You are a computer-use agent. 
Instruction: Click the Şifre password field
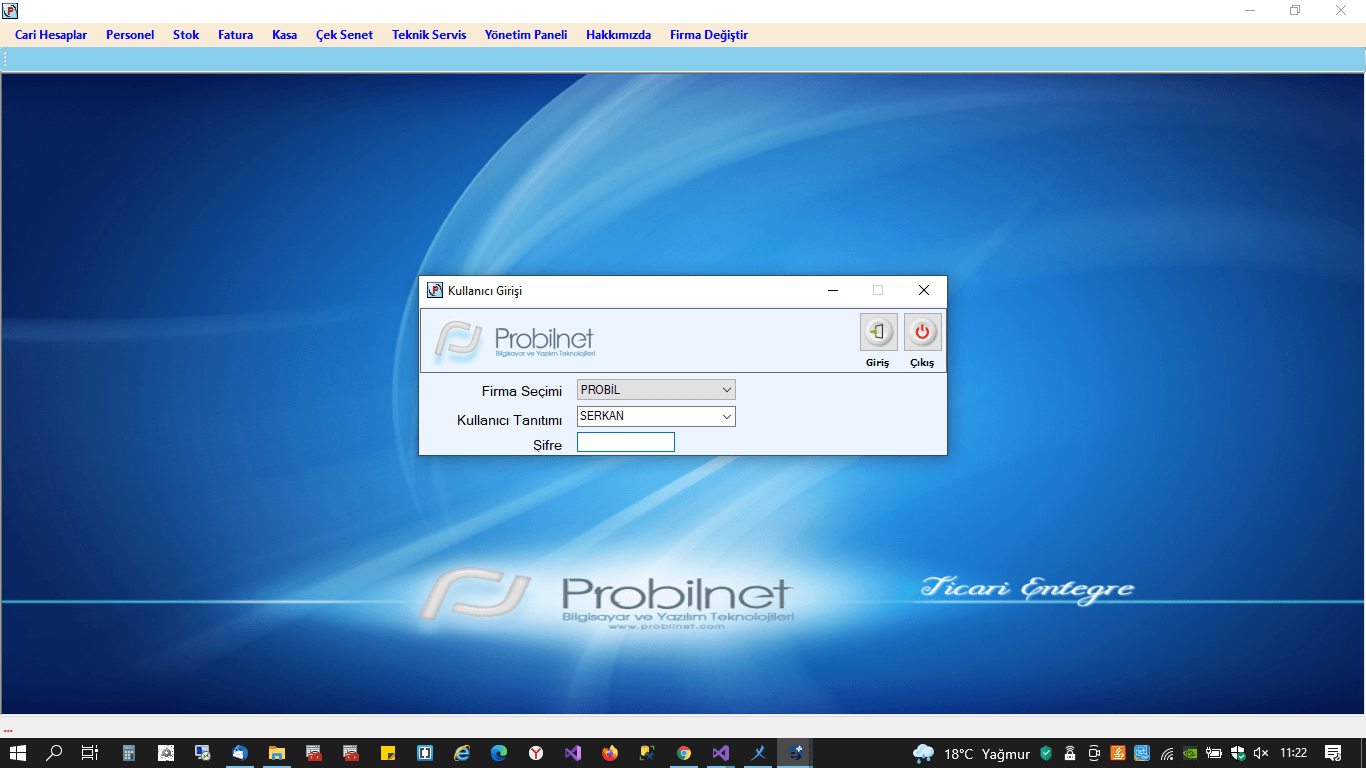[x=626, y=442]
